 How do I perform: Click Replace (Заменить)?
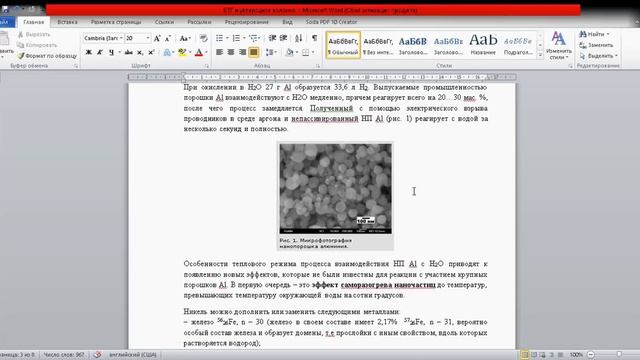596,45
